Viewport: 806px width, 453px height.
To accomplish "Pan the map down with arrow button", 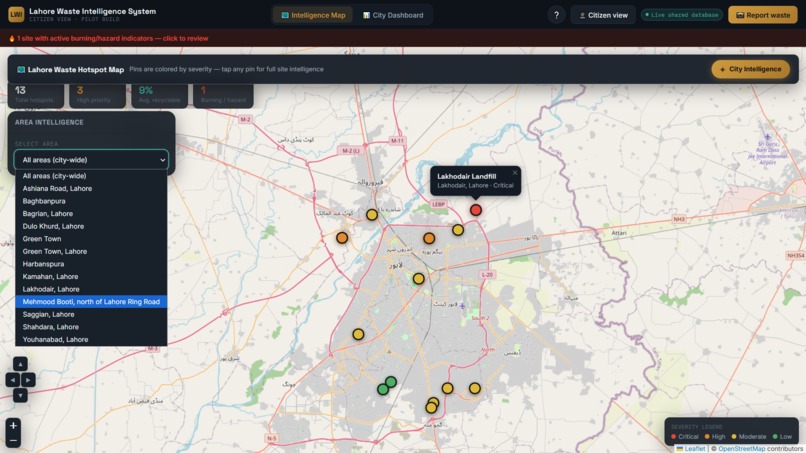I will tap(20, 395).
